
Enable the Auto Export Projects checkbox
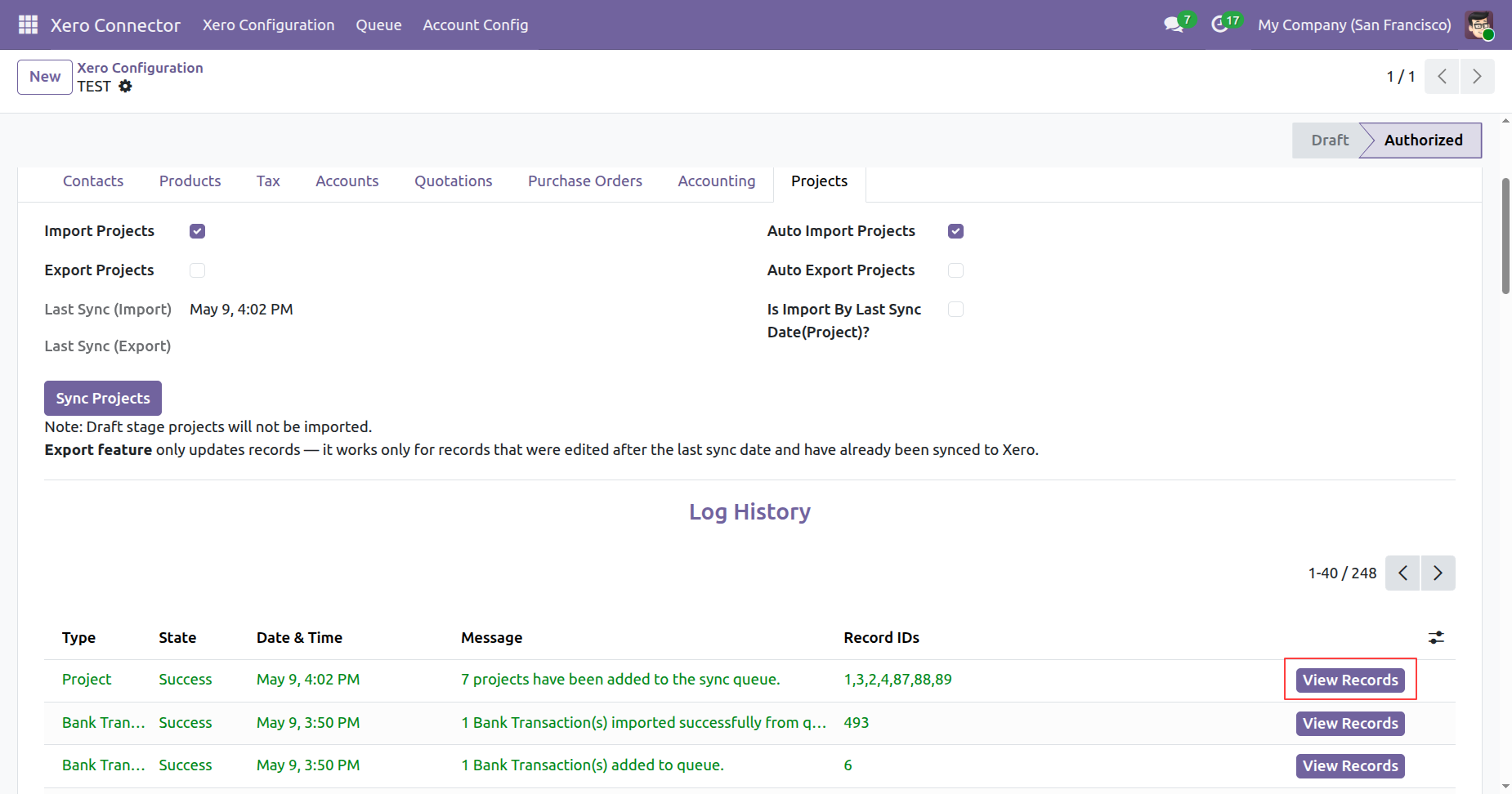(x=955, y=270)
